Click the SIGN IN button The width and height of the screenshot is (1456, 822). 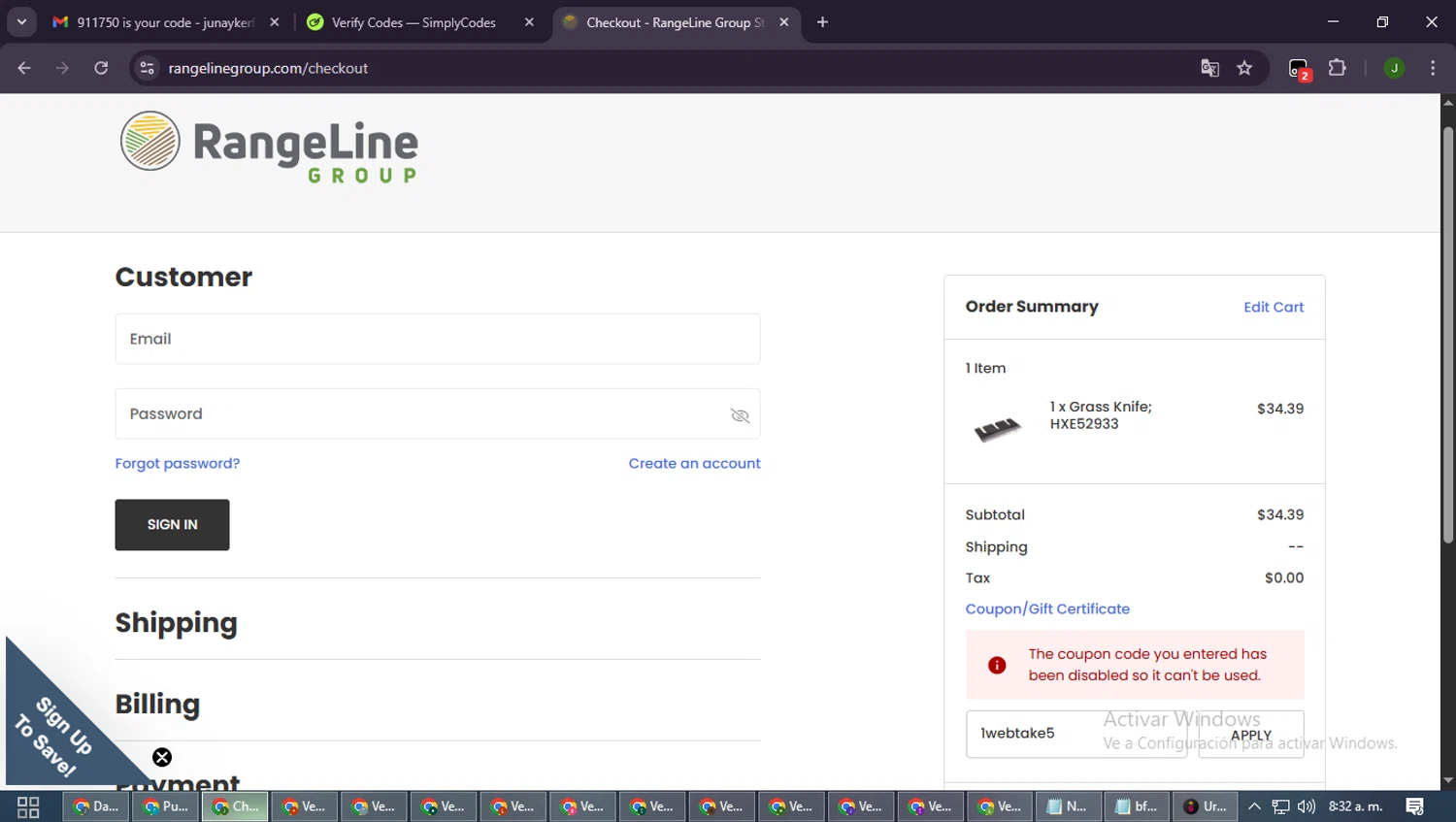pyautogui.click(x=172, y=524)
